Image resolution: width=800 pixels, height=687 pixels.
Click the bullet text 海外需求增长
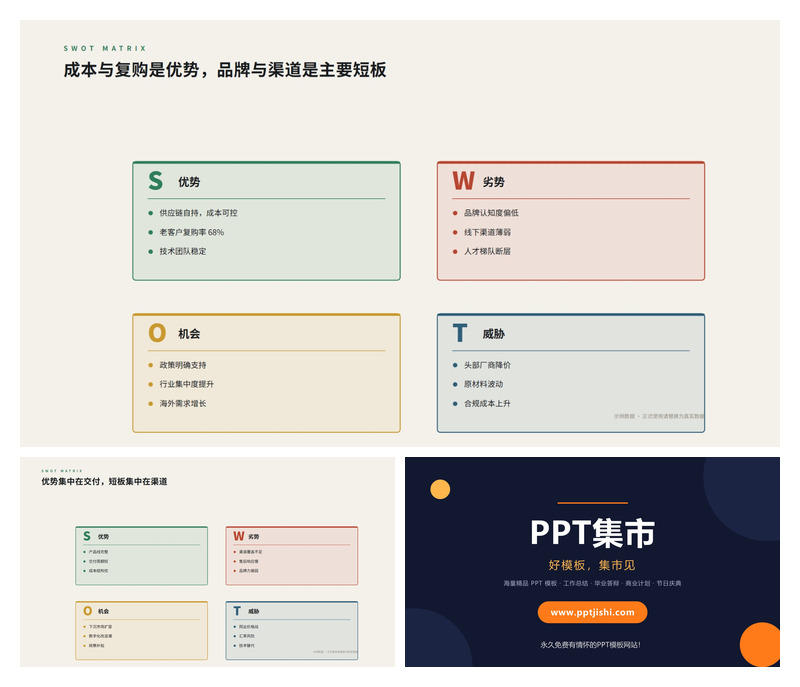(183, 403)
